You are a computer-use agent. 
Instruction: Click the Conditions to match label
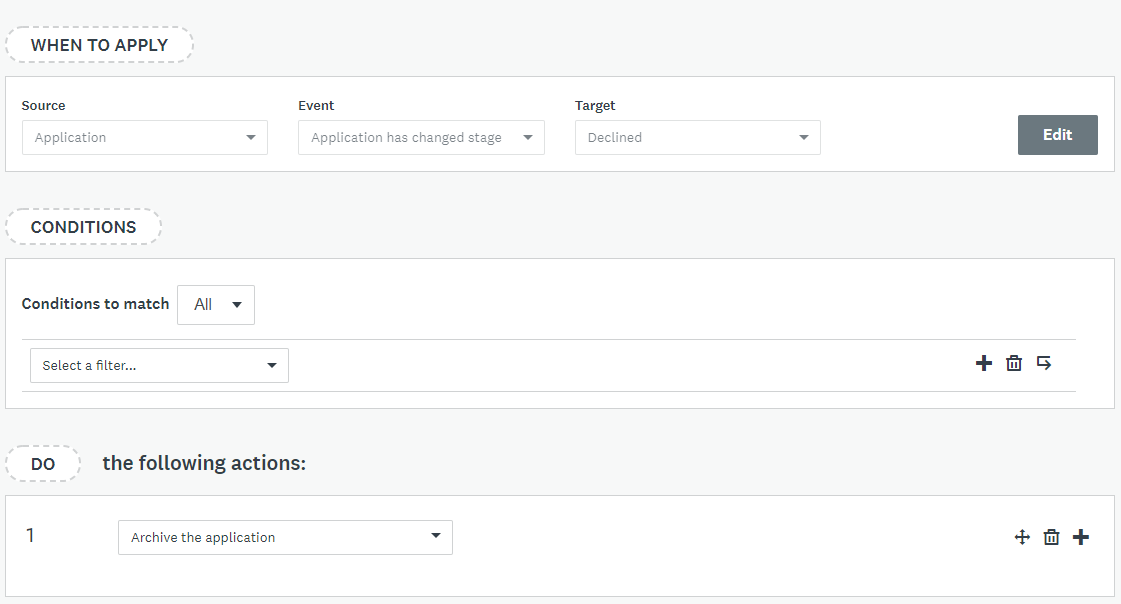tap(95, 304)
